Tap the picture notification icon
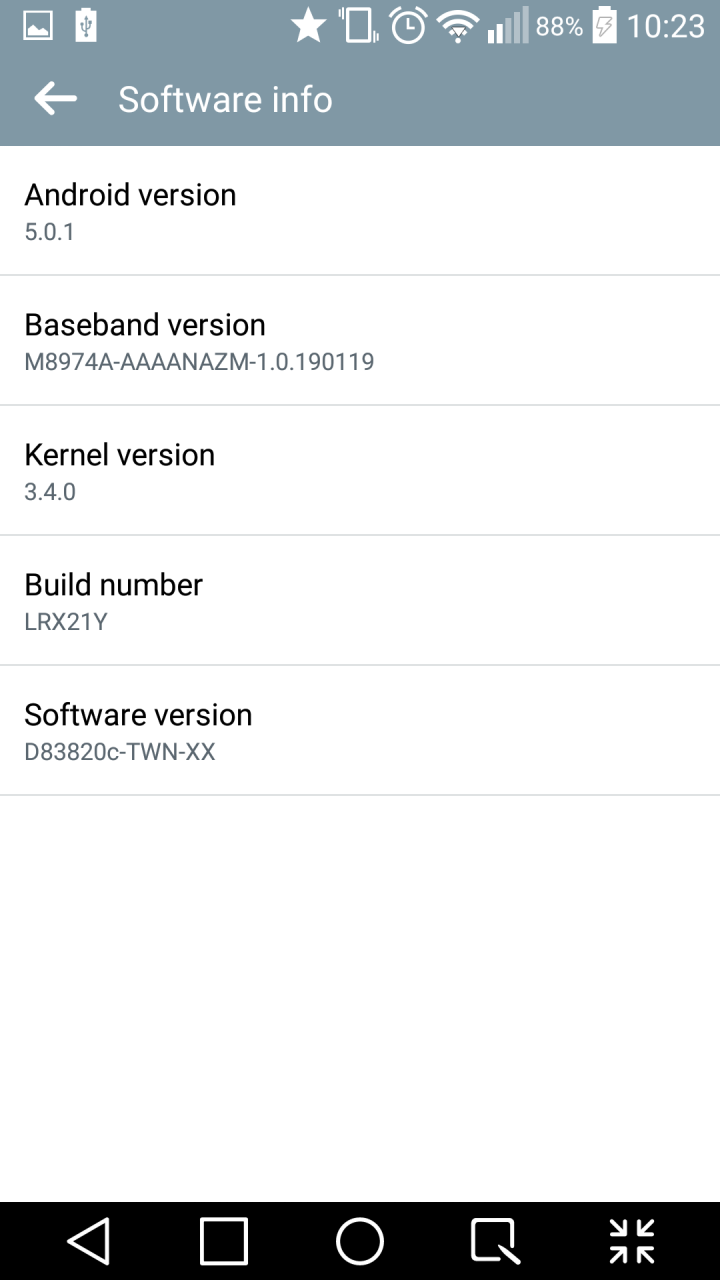 pyautogui.click(x=38, y=25)
